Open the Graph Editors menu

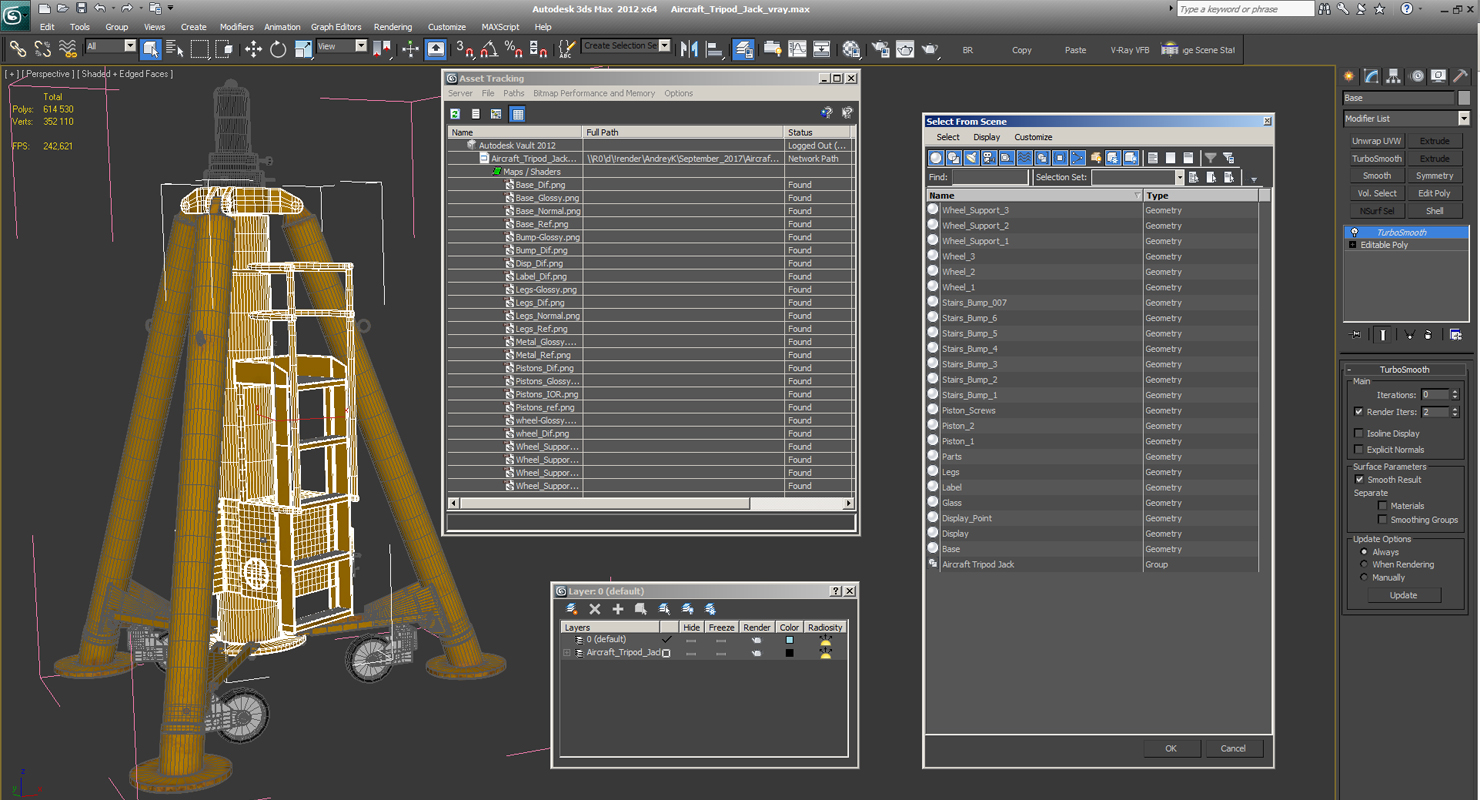tap(336, 27)
